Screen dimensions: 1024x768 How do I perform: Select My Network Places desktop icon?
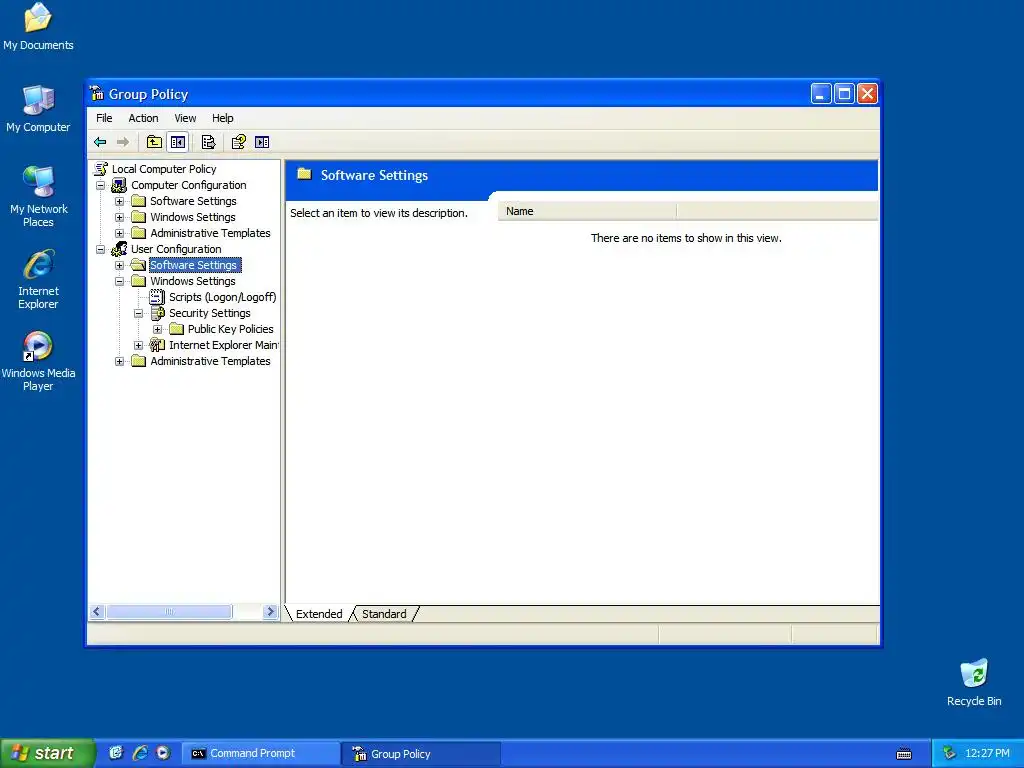39,196
